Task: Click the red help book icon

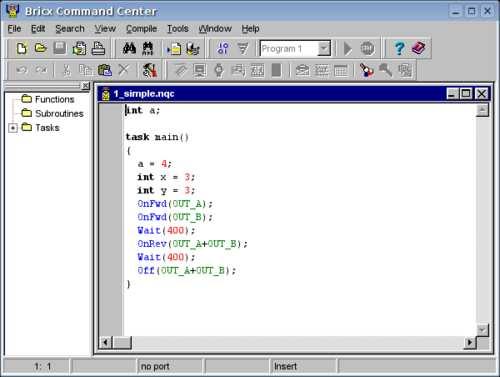Action: click(418, 49)
